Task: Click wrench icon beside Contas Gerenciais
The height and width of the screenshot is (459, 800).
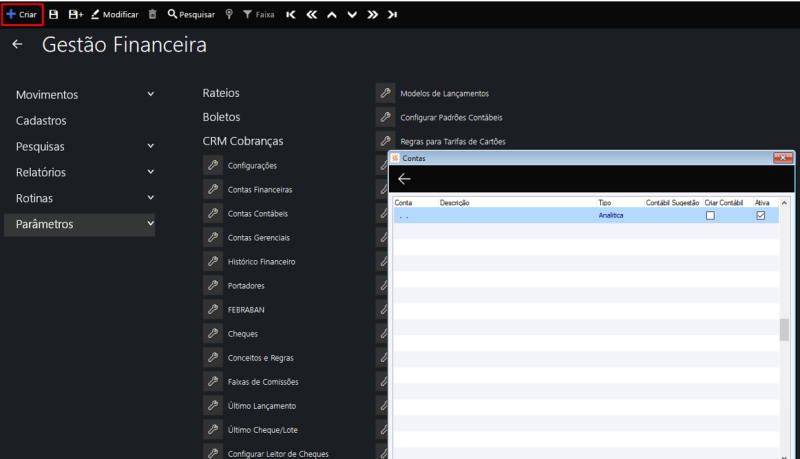Action: [213, 237]
